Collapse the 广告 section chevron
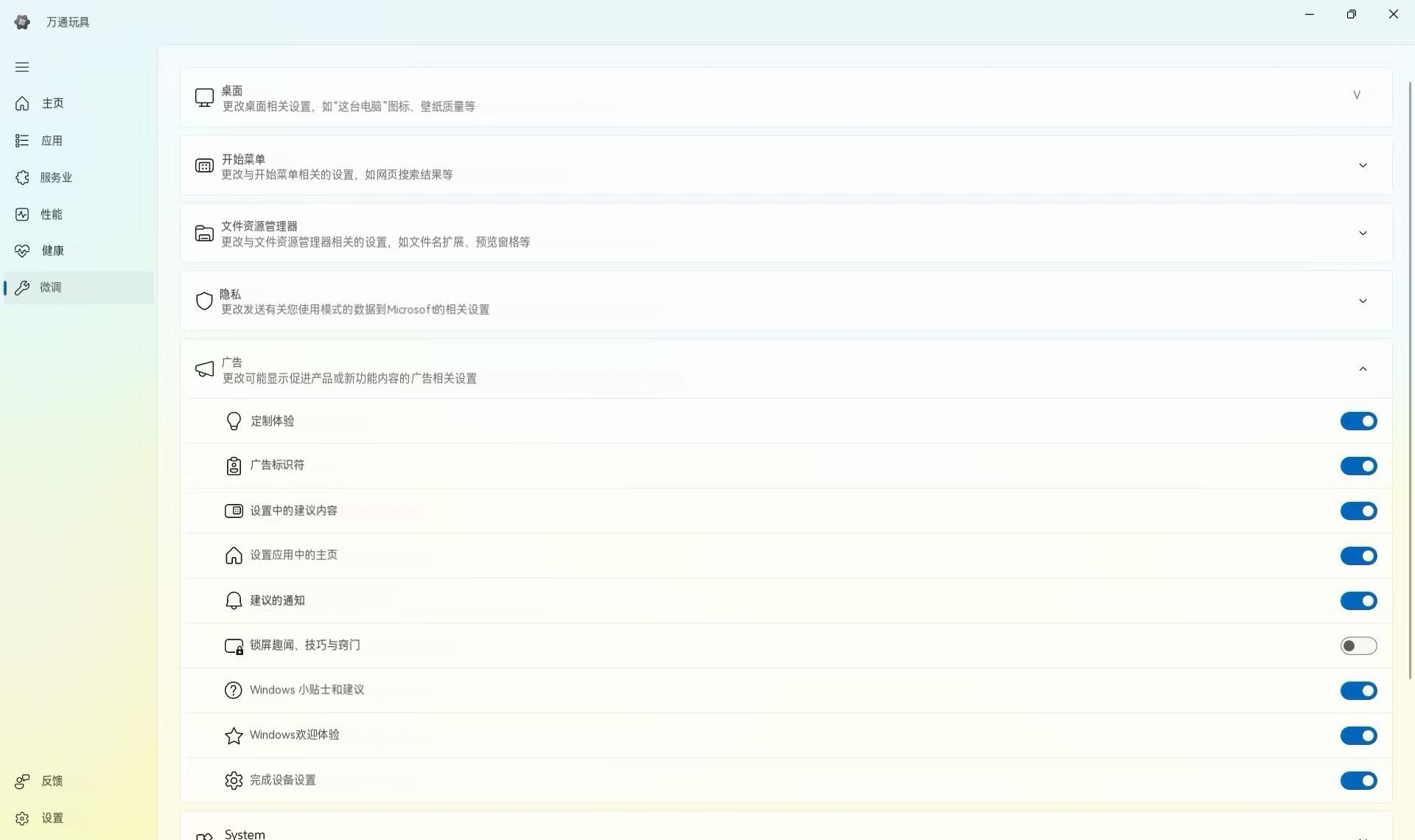This screenshot has width=1415, height=840. (1362, 369)
